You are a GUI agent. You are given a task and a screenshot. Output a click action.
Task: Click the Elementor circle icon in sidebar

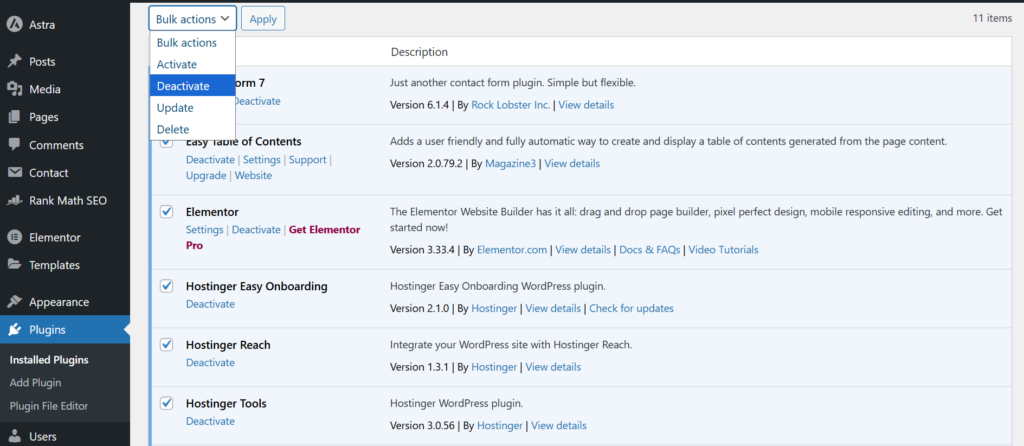pyautogui.click(x=15, y=237)
